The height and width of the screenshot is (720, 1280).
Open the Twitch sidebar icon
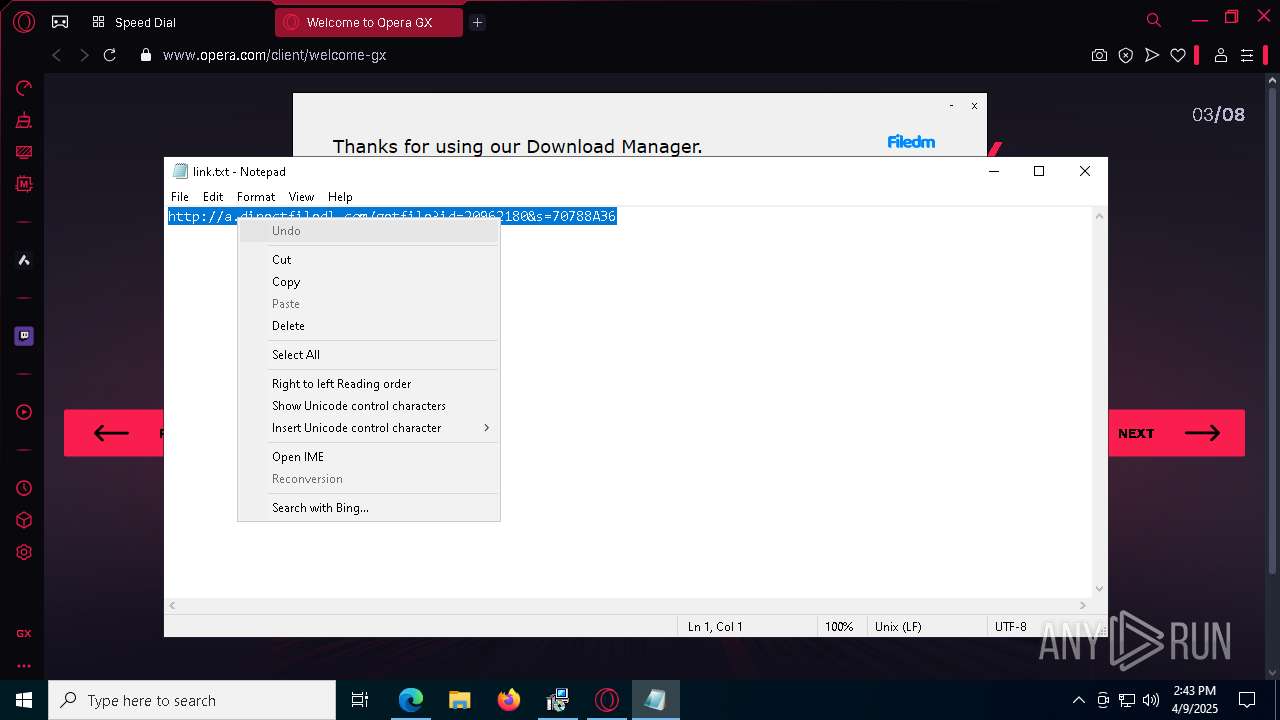click(x=24, y=336)
